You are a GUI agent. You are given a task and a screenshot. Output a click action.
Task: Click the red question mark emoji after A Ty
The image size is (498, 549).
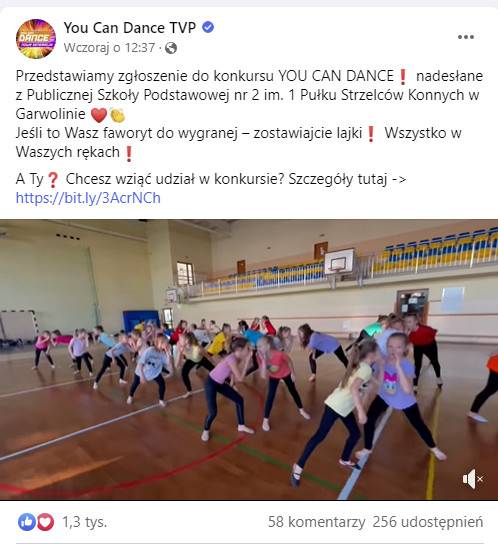pyautogui.click(x=53, y=180)
